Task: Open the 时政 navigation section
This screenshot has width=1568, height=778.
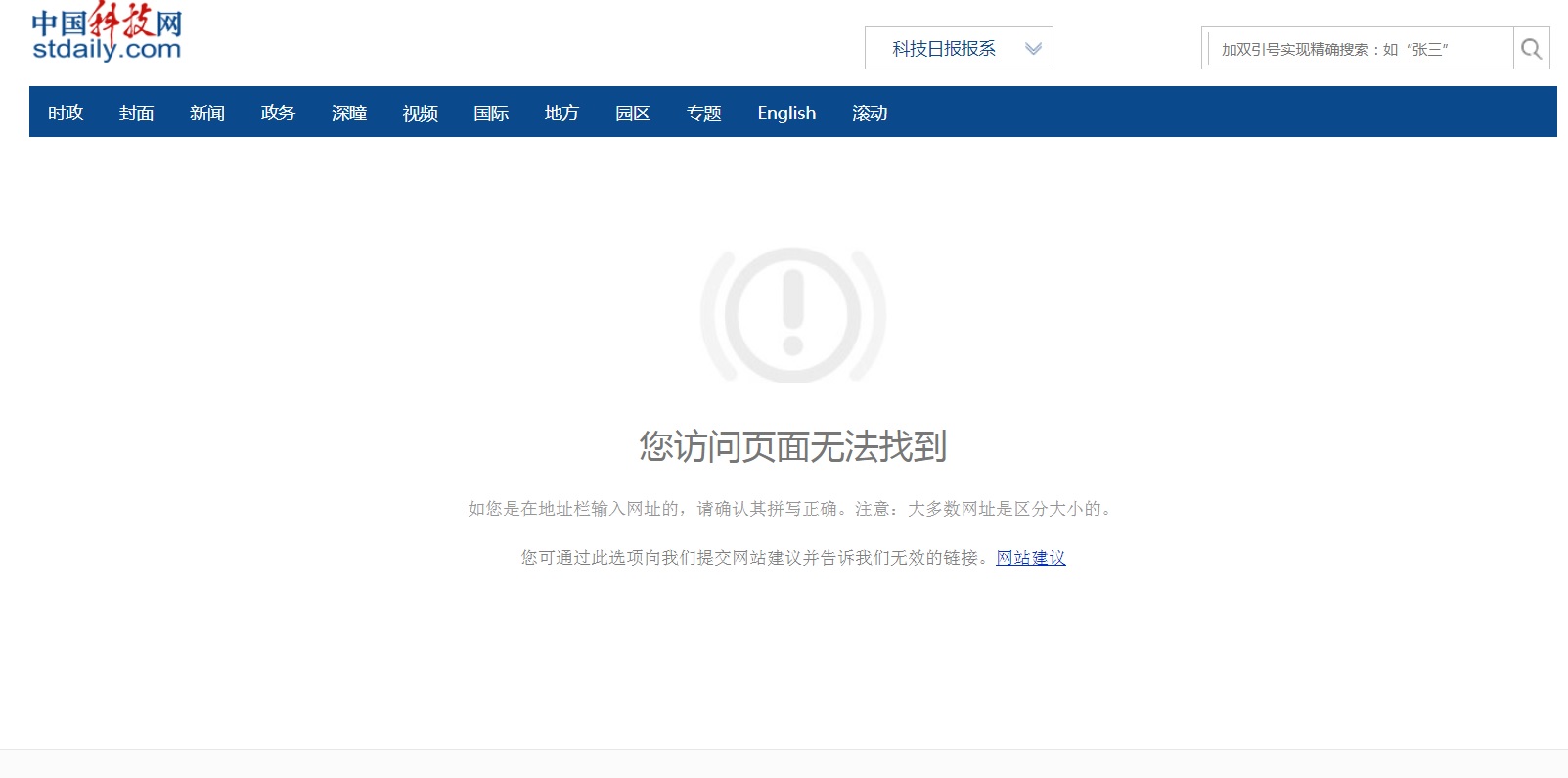Action: point(66,114)
